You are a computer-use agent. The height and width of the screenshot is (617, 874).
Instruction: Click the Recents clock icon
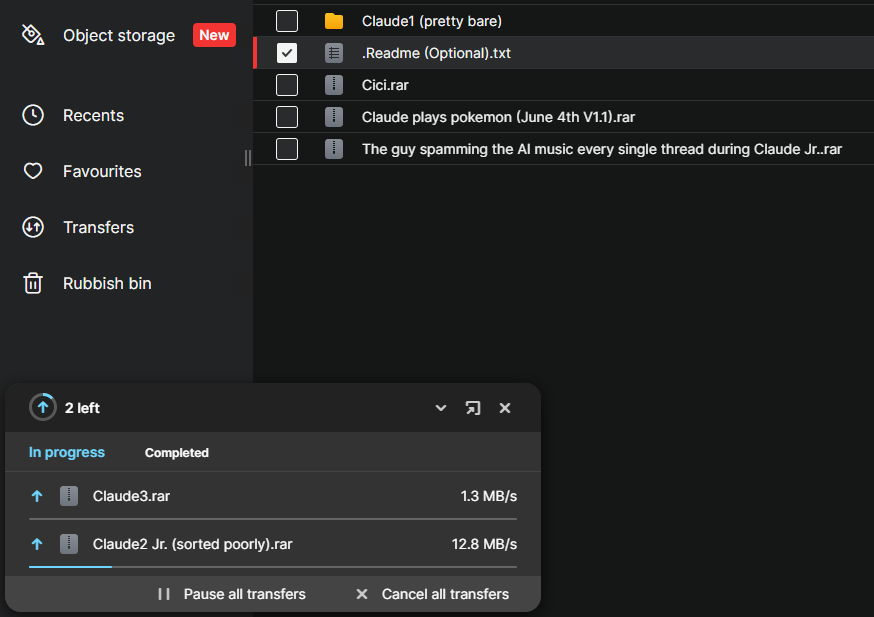click(33, 115)
